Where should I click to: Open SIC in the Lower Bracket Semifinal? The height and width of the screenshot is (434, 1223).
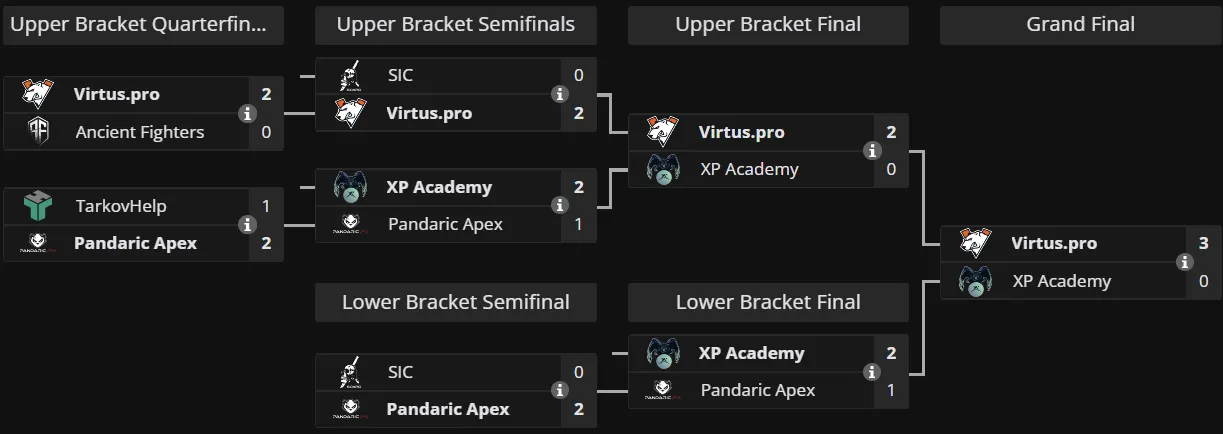[400, 372]
